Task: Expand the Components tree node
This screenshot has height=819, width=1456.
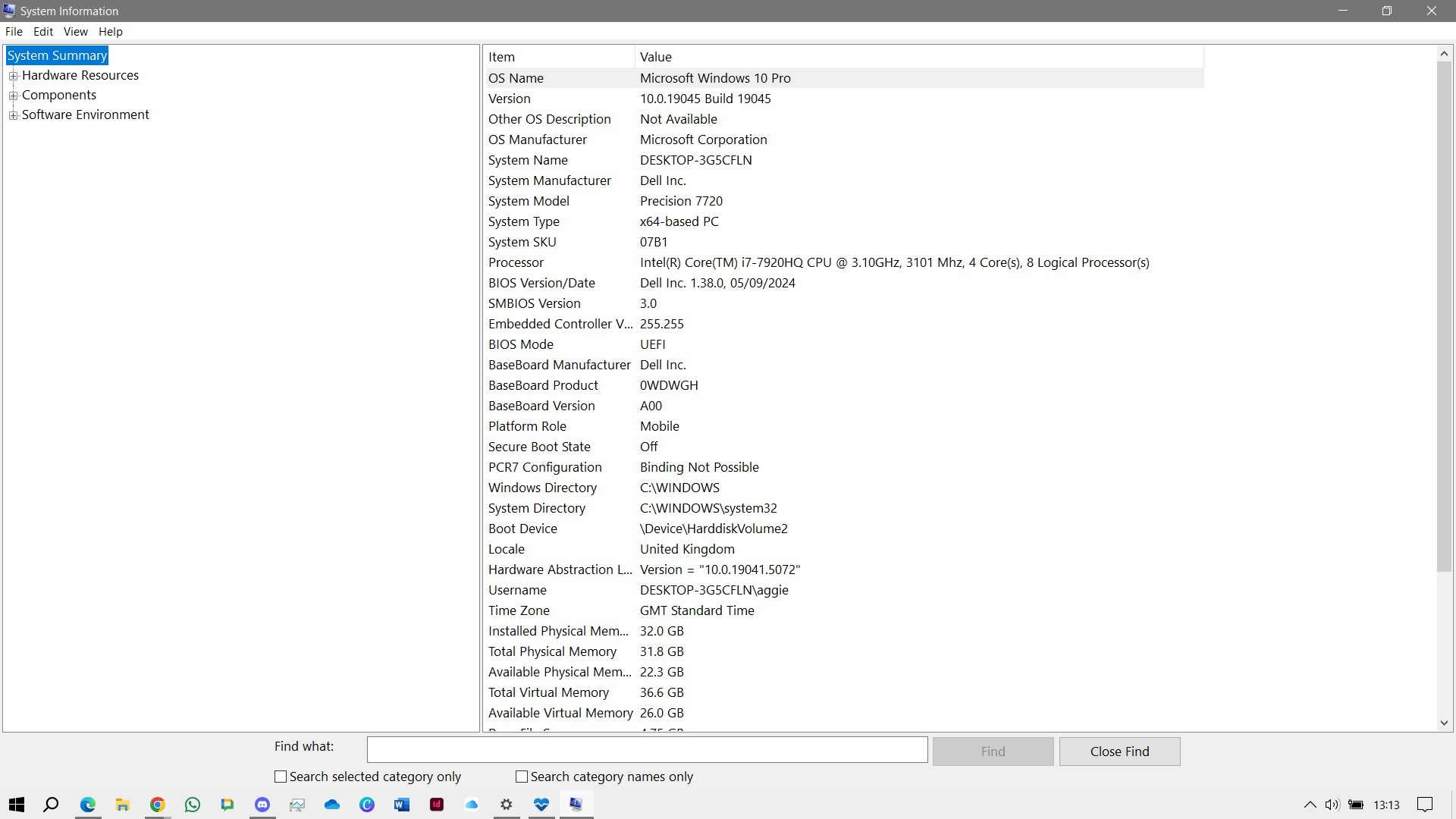Action: [x=13, y=96]
